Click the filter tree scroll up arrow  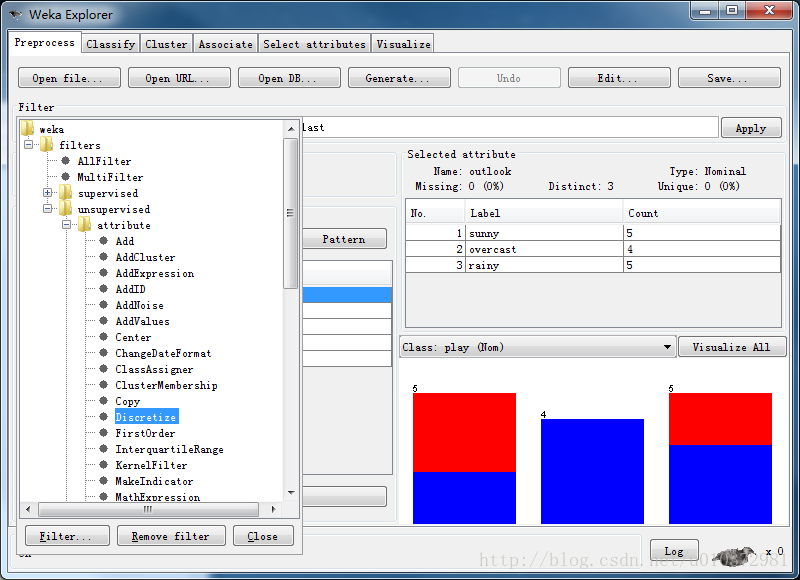coord(291,129)
